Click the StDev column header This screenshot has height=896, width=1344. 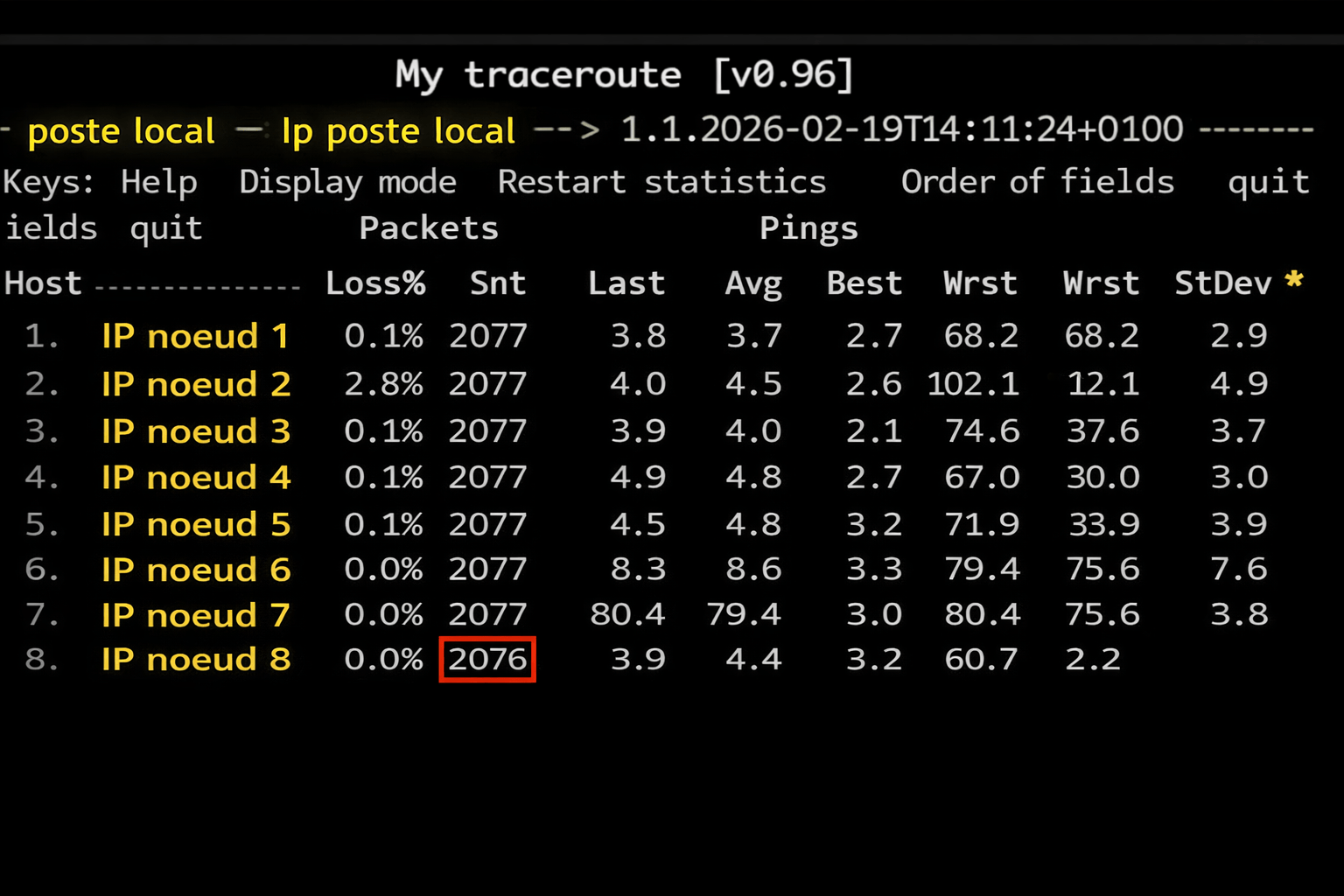click(x=1222, y=283)
